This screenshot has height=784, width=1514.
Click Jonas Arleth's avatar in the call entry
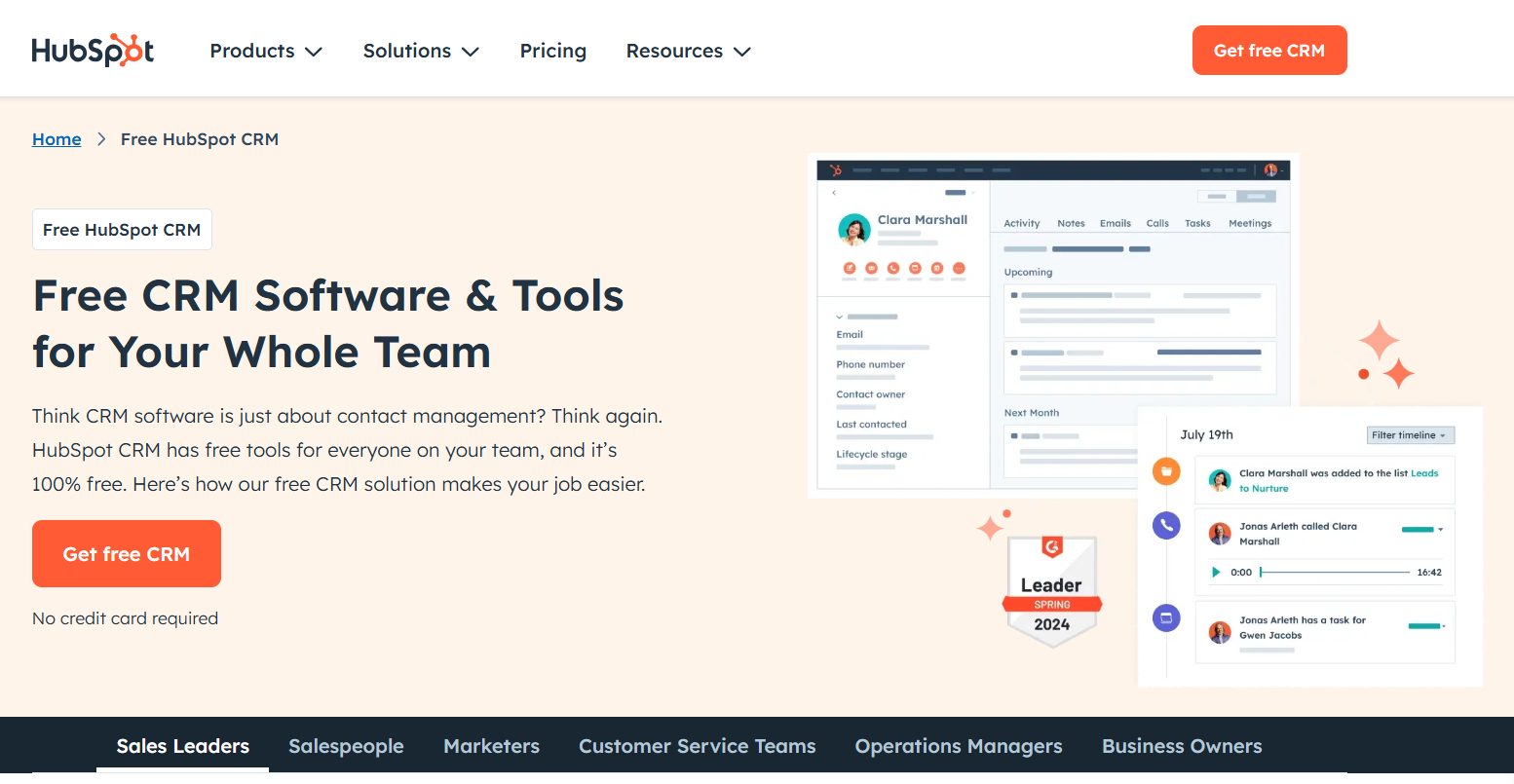pos(1220,534)
